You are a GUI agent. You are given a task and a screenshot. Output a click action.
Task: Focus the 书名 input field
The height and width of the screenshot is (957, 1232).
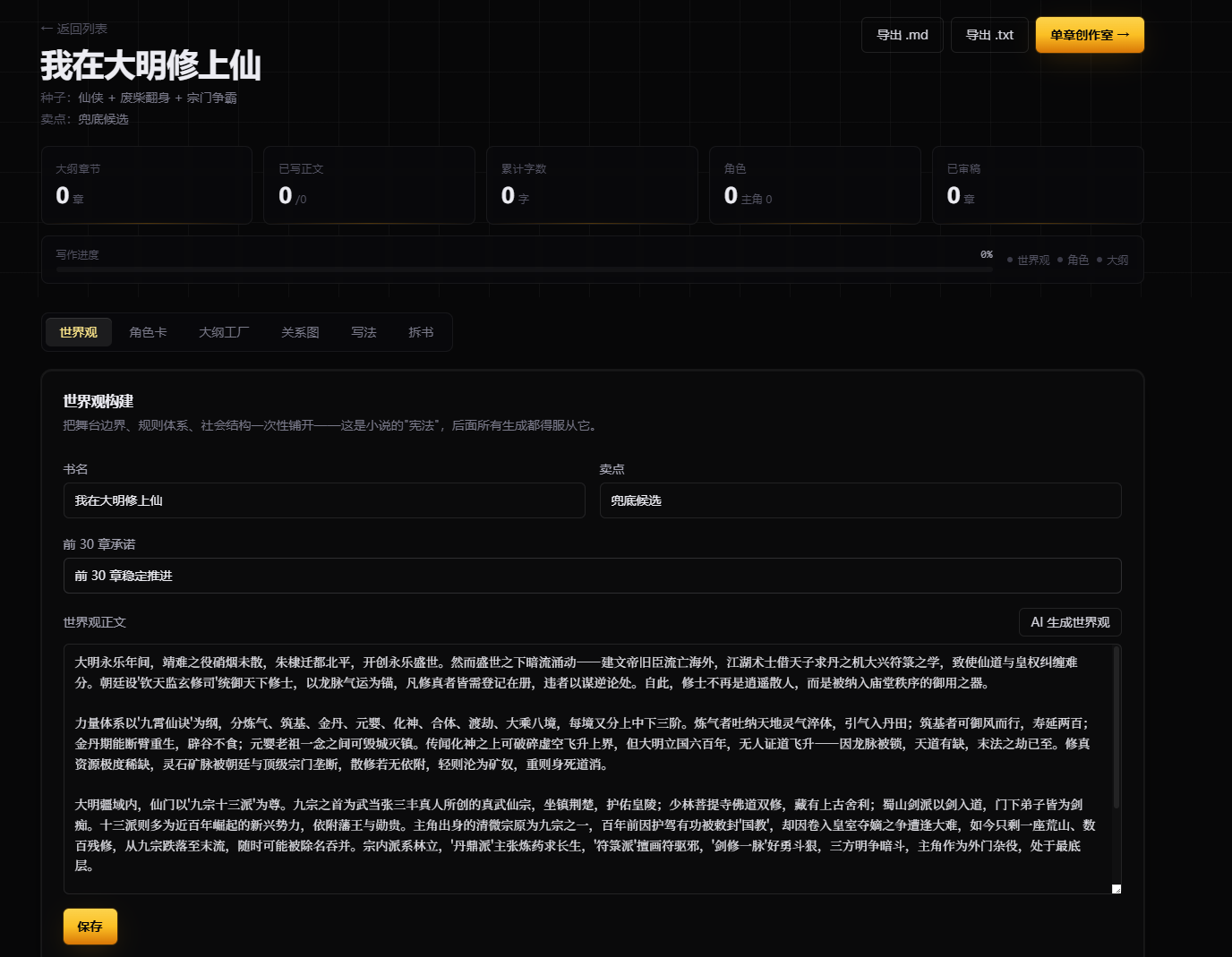(x=324, y=500)
